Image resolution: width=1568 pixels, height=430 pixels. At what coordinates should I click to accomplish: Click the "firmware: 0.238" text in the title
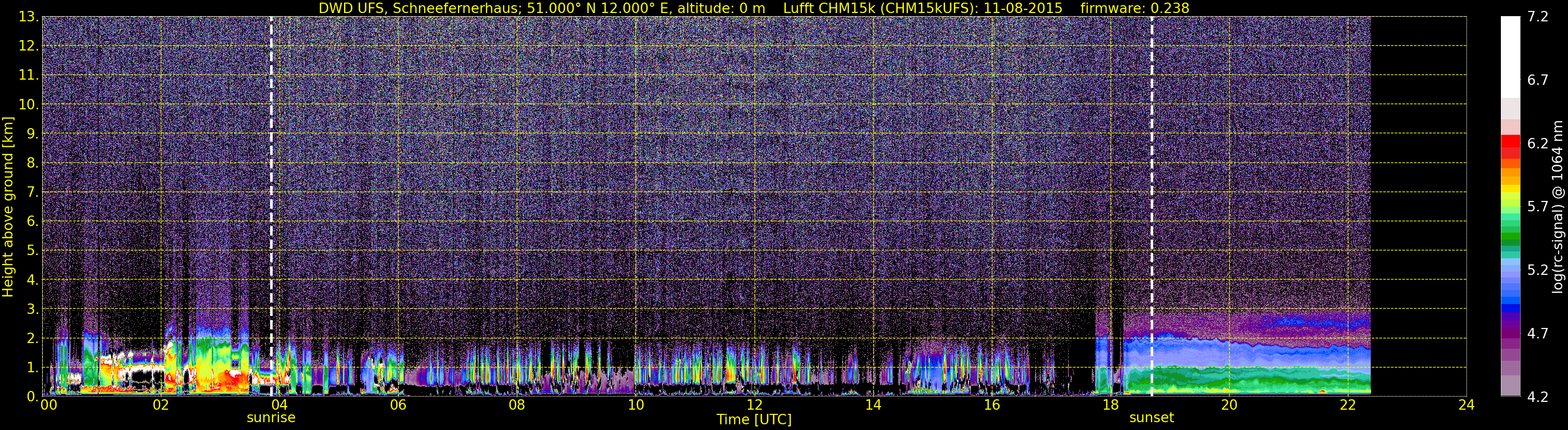(x=1134, y=8)
